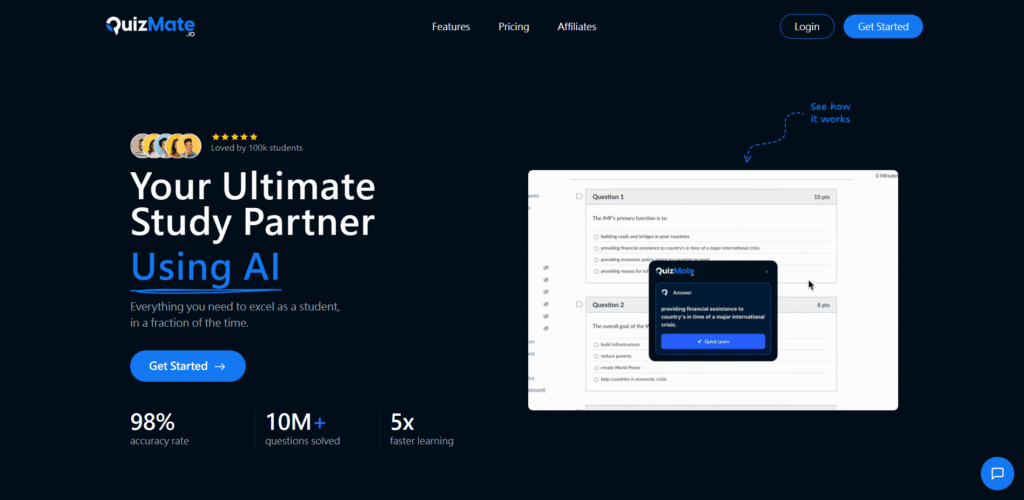Click the header Get Started button

tap(883, 27)
